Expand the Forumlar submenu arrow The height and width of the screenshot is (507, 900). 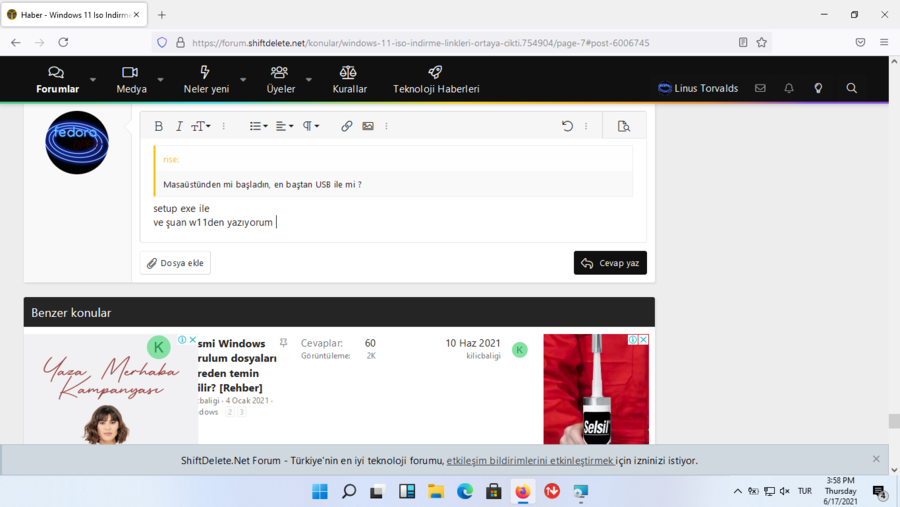(93, 80)
